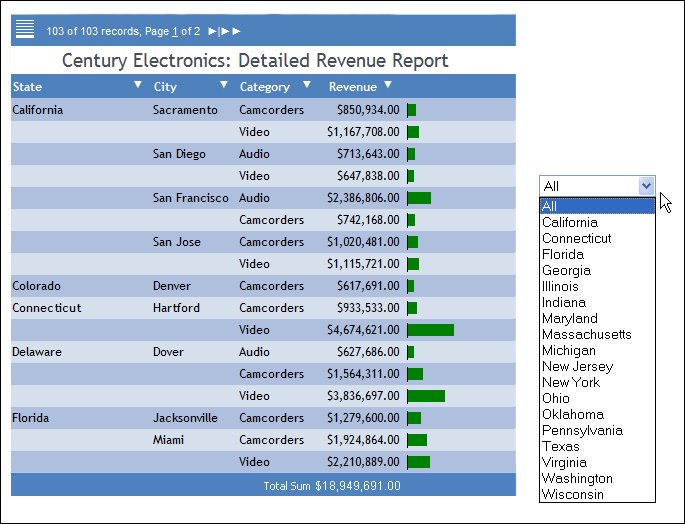Click the Miami city cell
Viewport: 685px width, 524px height.
168,440
